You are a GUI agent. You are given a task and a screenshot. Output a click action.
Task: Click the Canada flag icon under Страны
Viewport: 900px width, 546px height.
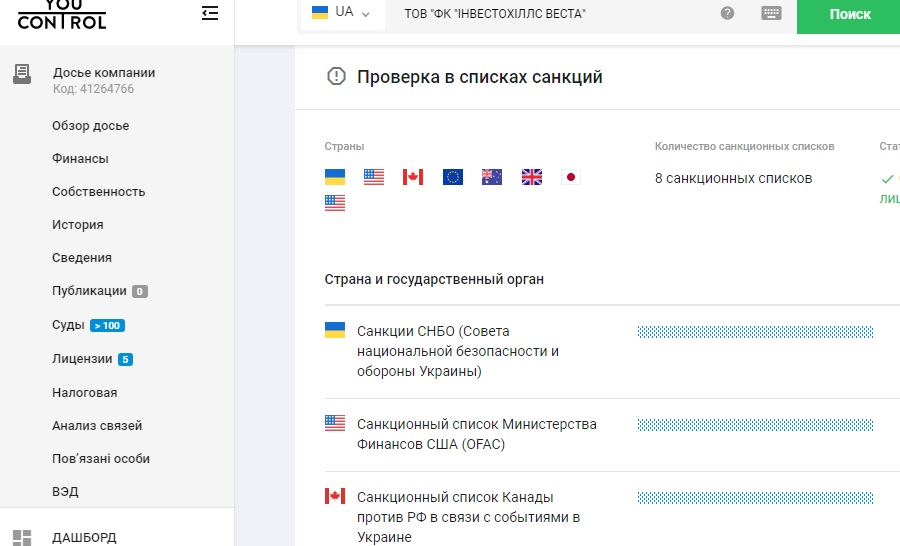pyautogui.click(x=413, y=177)
